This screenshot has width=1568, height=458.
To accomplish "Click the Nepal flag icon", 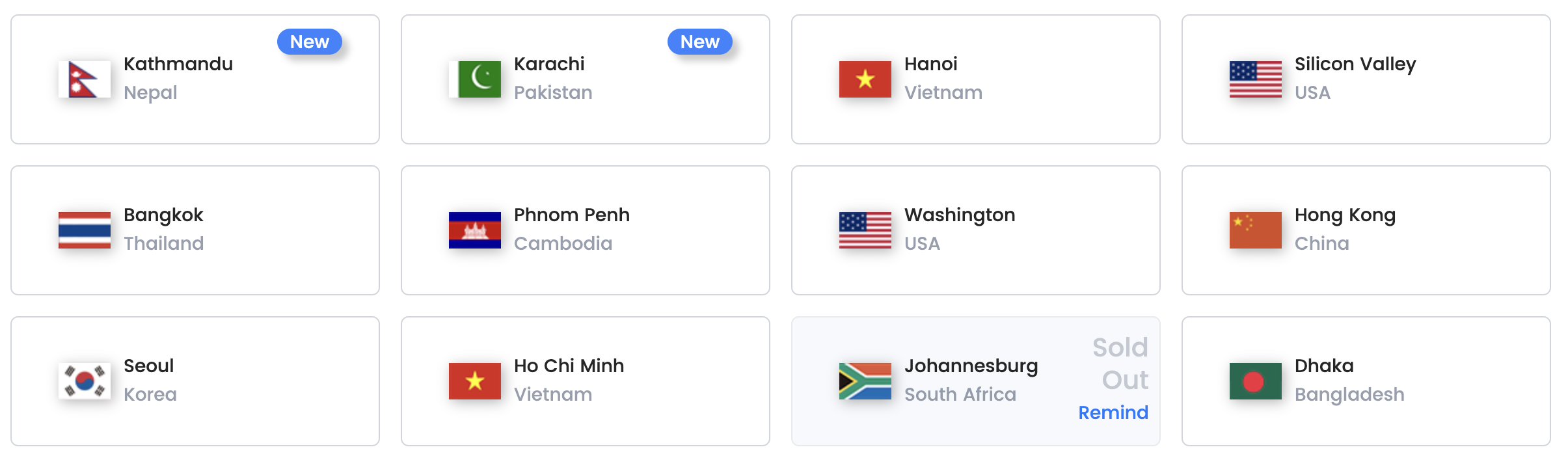I will [85, 79].
